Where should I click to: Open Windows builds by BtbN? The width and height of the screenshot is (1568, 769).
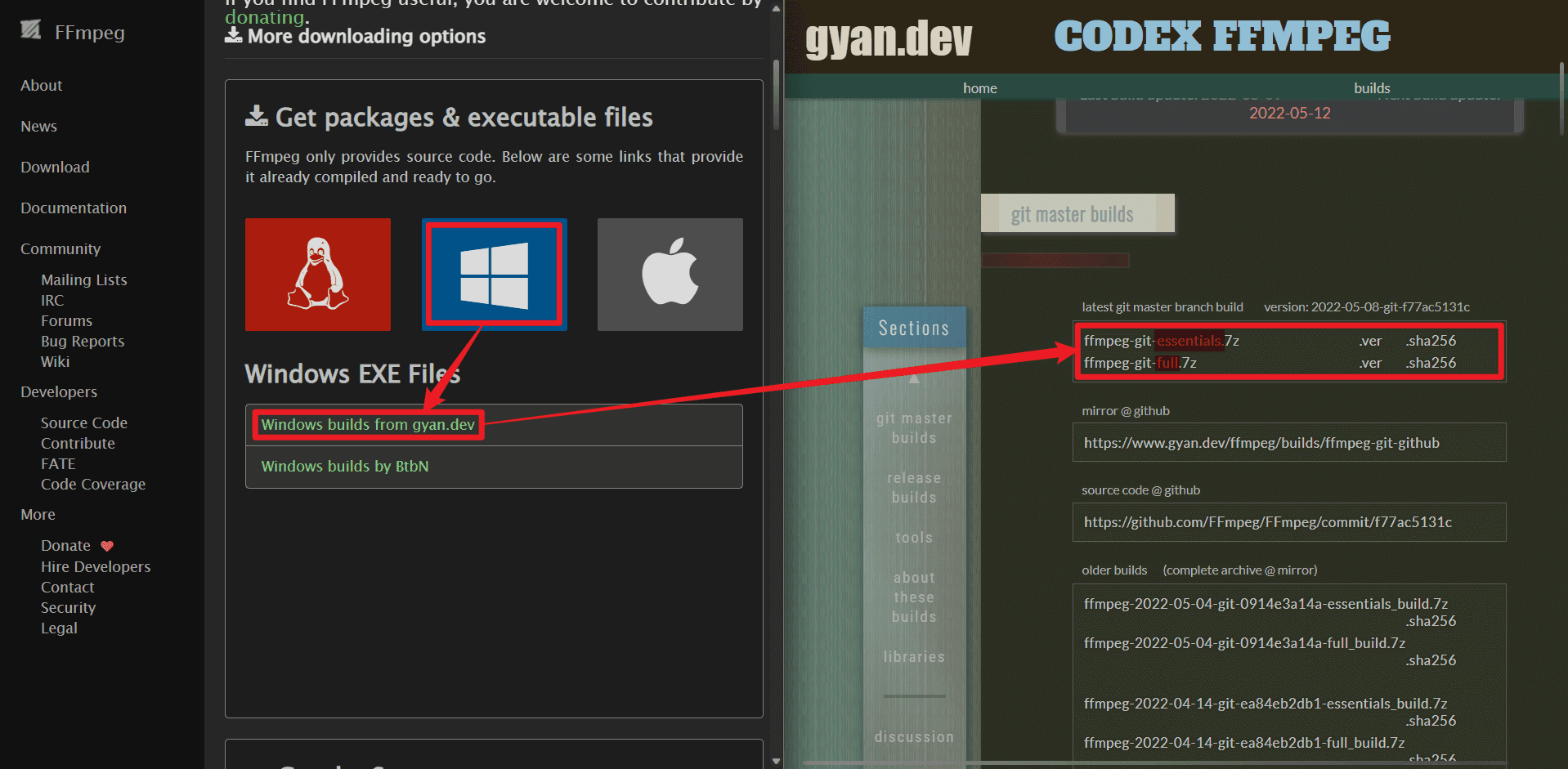pyautogui.click(x=345, y=467)
